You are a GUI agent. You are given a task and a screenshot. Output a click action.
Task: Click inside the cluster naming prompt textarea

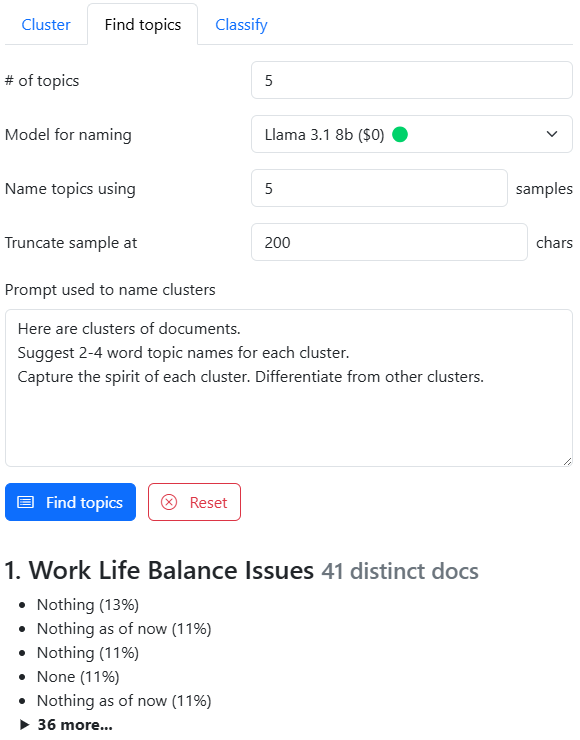tap(289, 388)
